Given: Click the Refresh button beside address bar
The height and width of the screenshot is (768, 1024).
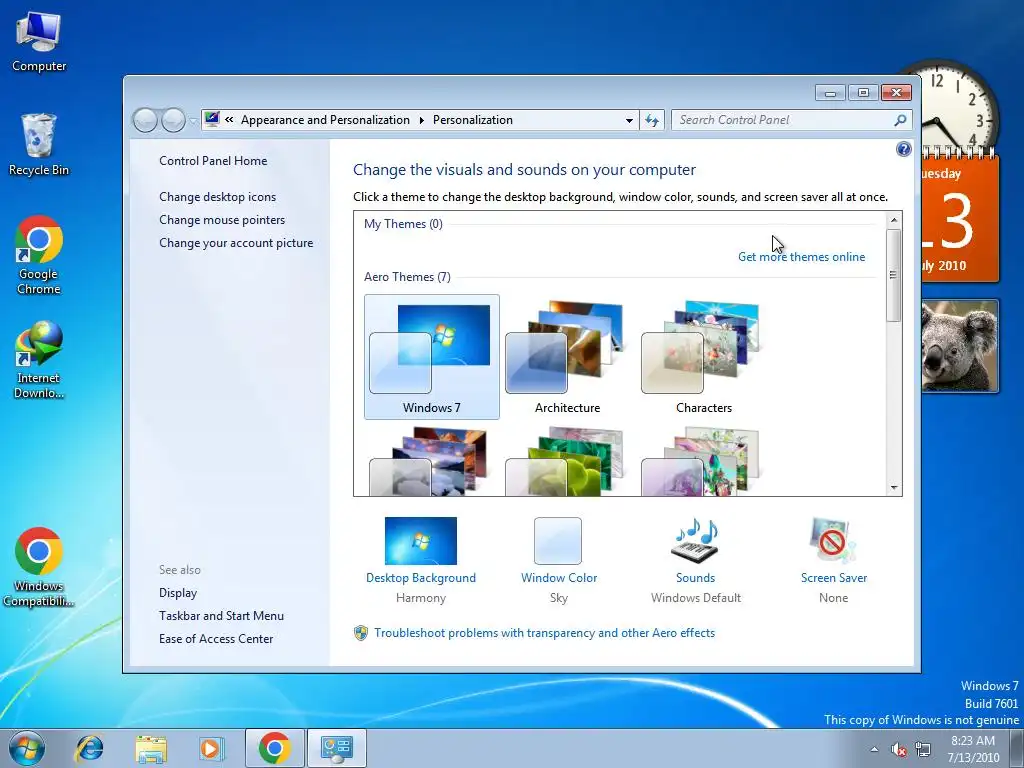Looking at the screenshot, I should (652, 120).
